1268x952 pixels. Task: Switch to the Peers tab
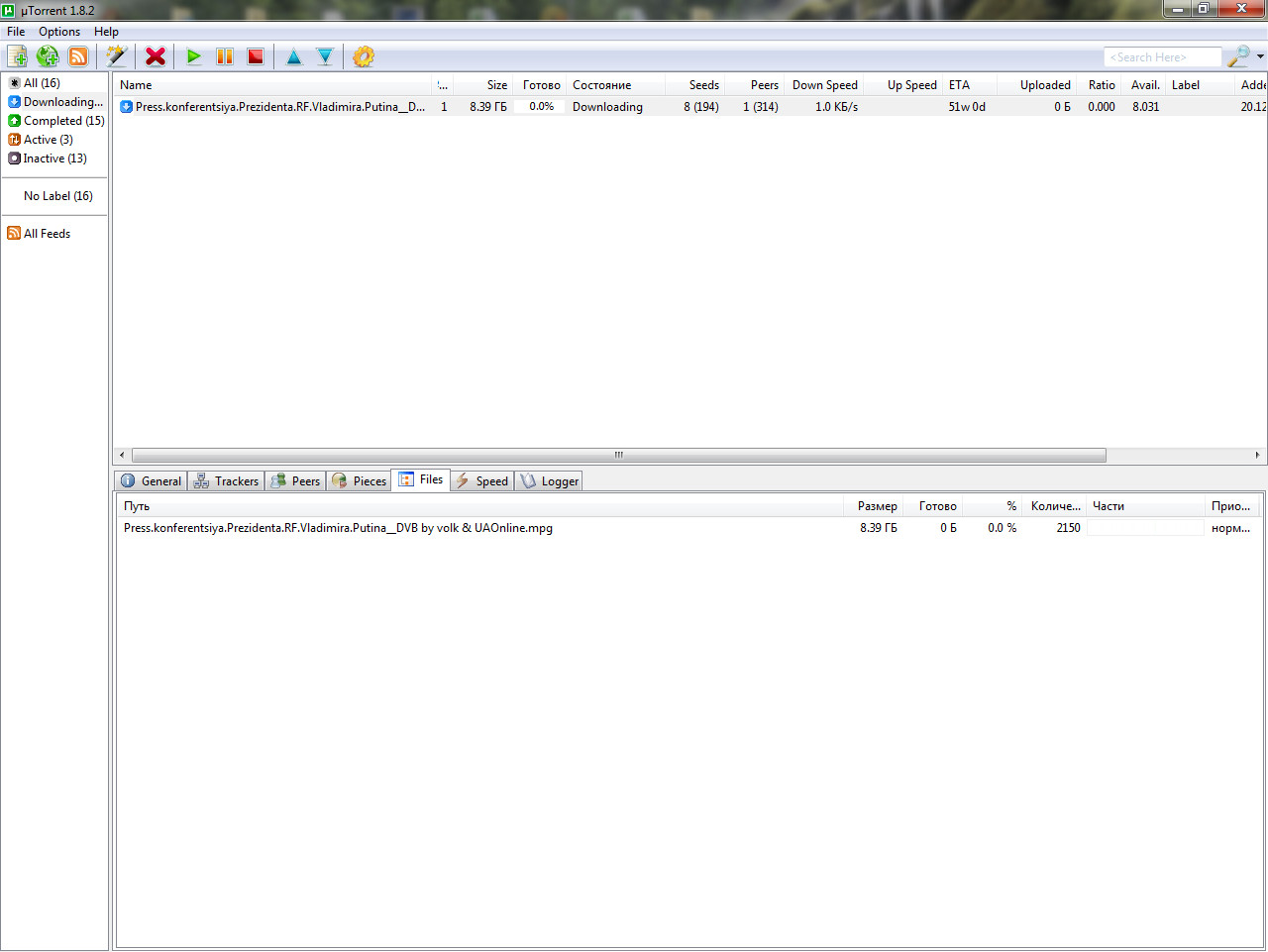(295, 480)
